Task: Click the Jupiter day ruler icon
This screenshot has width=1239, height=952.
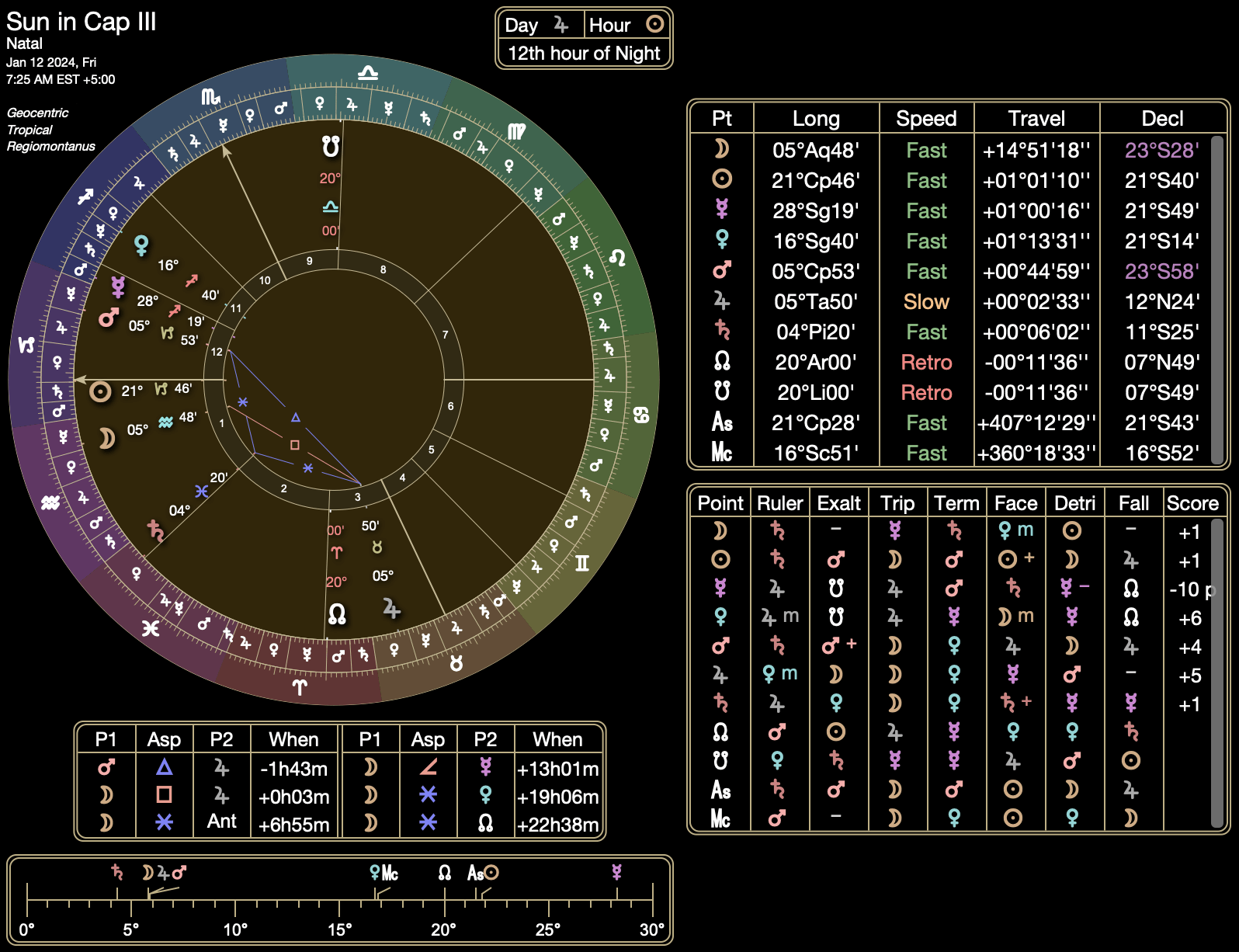Action: (x=560, y=25)
